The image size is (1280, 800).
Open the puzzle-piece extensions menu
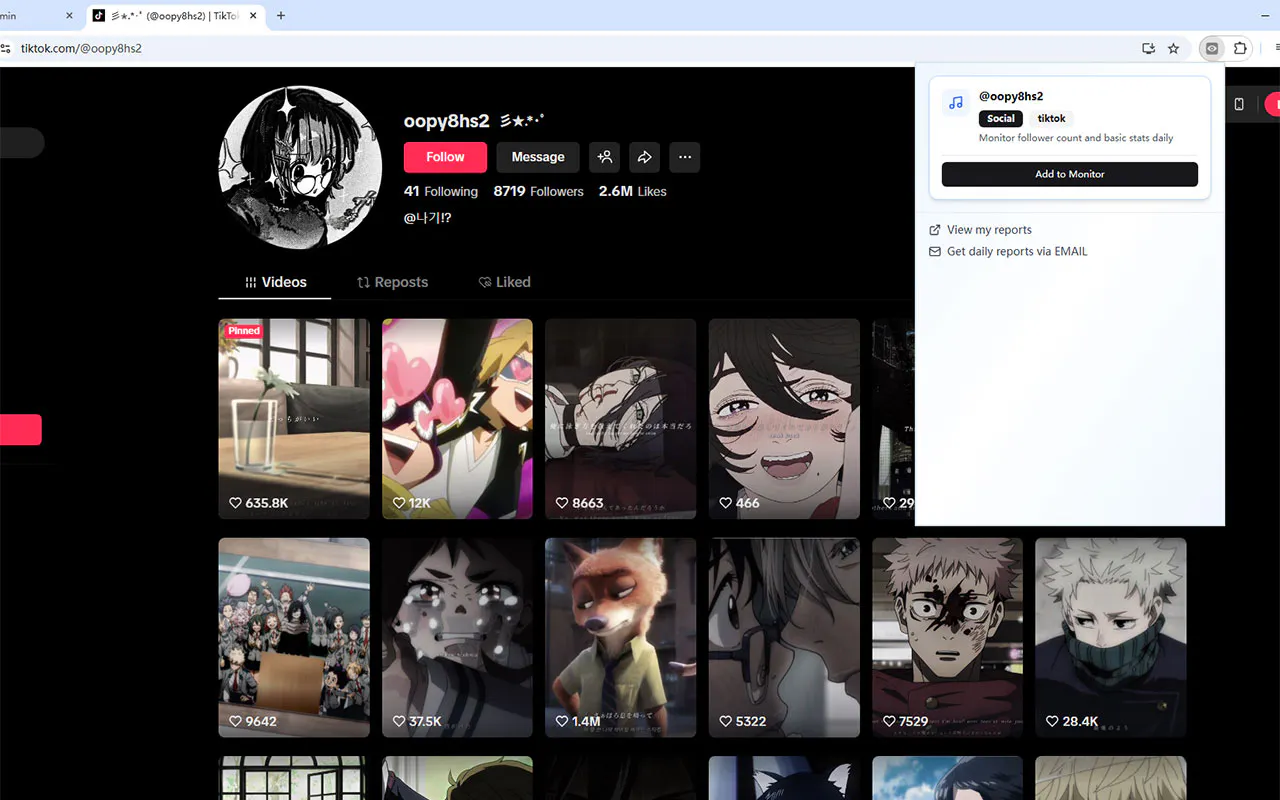point(1241,48)
